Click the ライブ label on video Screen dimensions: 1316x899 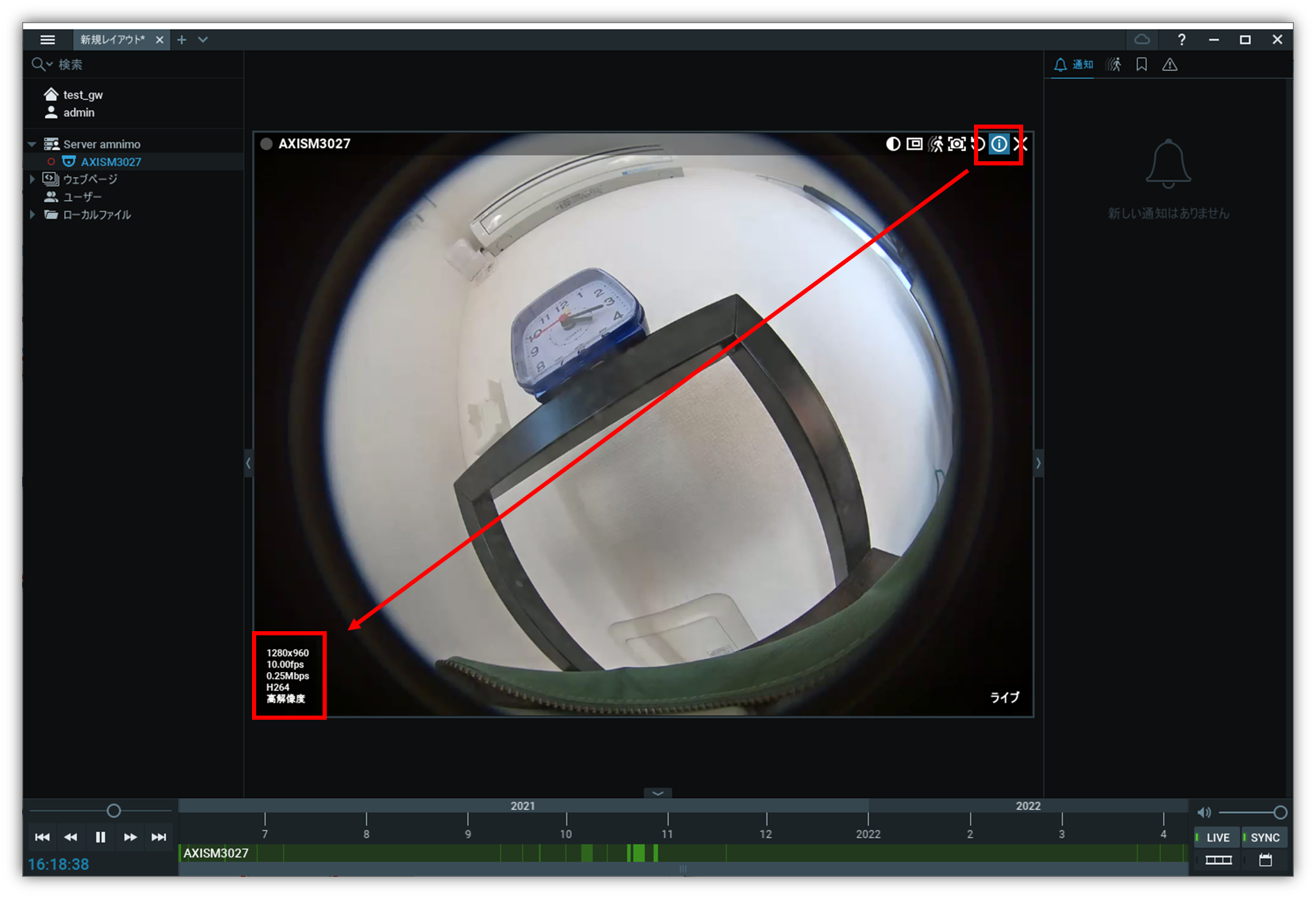(x=1004, y=697)
